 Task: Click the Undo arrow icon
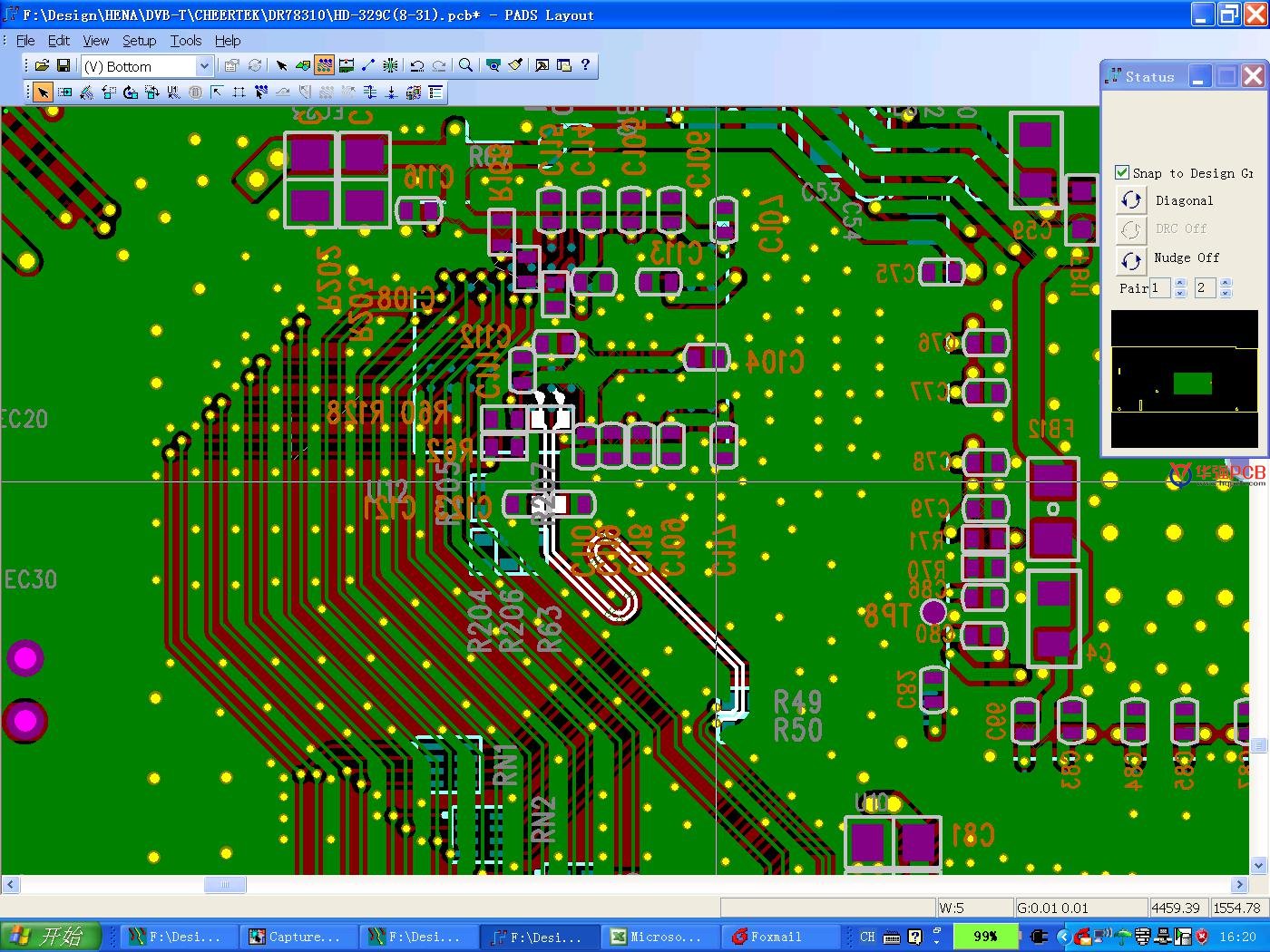click(417, 65)
